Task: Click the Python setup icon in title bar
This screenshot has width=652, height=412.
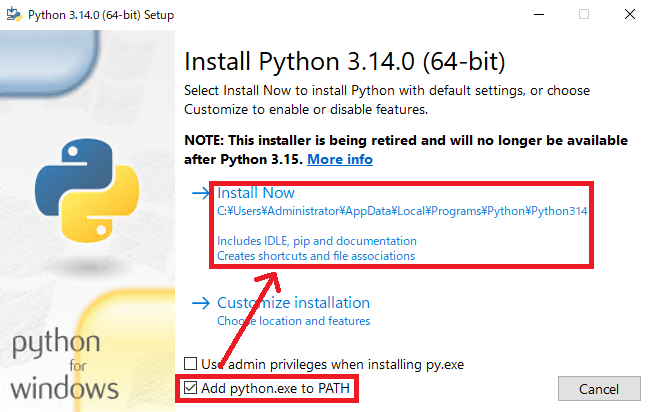Action: point(12,13)
